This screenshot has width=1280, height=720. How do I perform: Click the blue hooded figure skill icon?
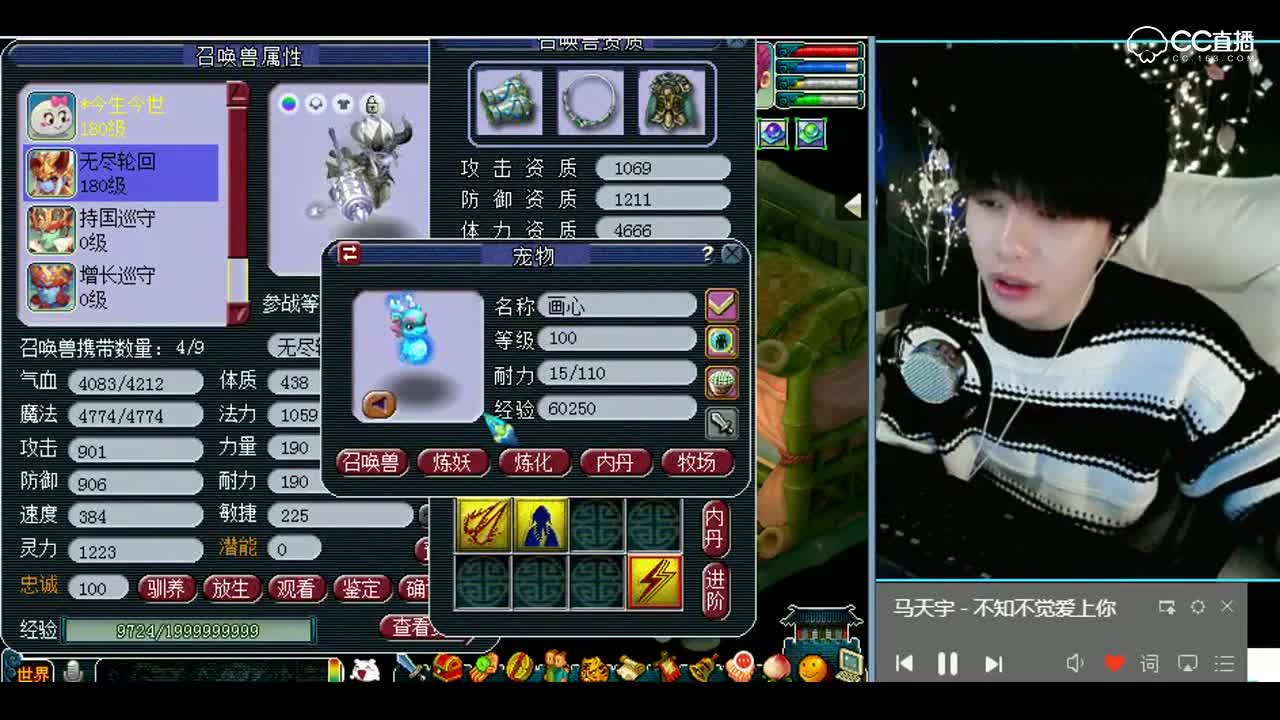[x=541, y=524]
